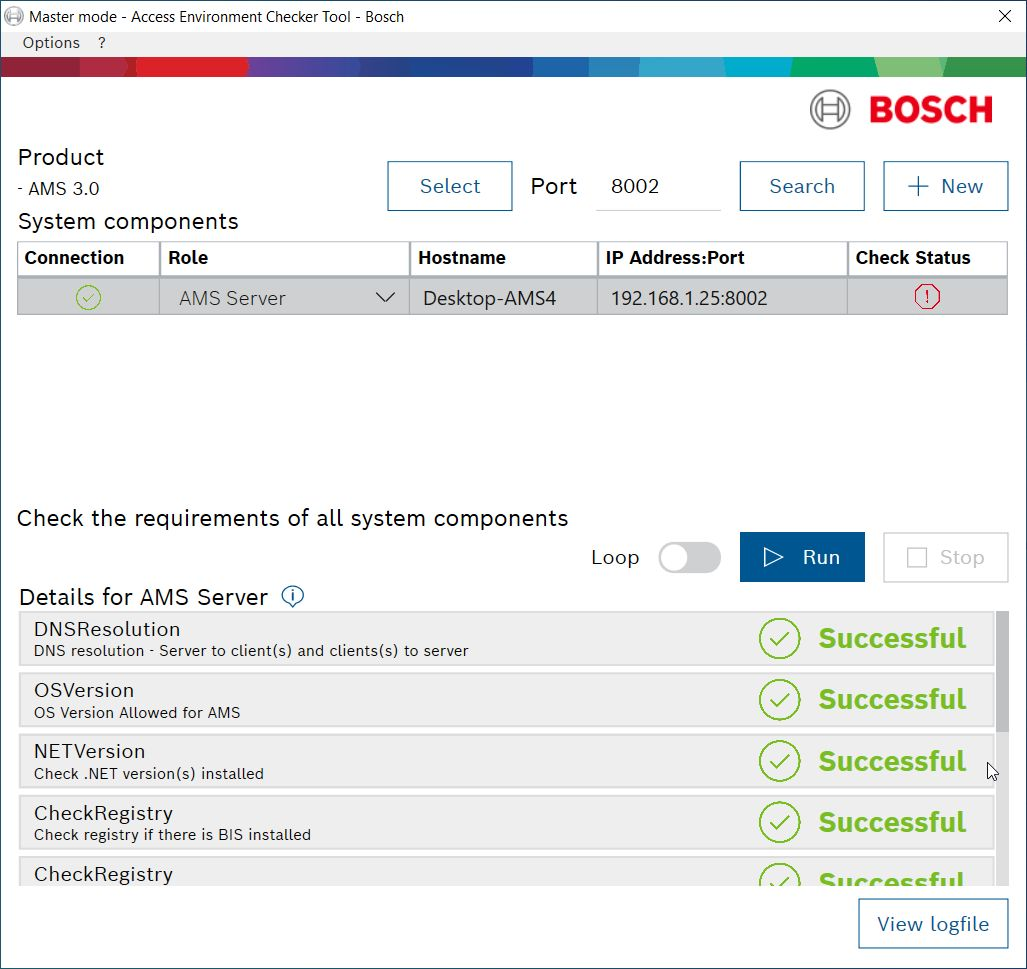
Task: Click the Select product button
Action: pos(449,187)
